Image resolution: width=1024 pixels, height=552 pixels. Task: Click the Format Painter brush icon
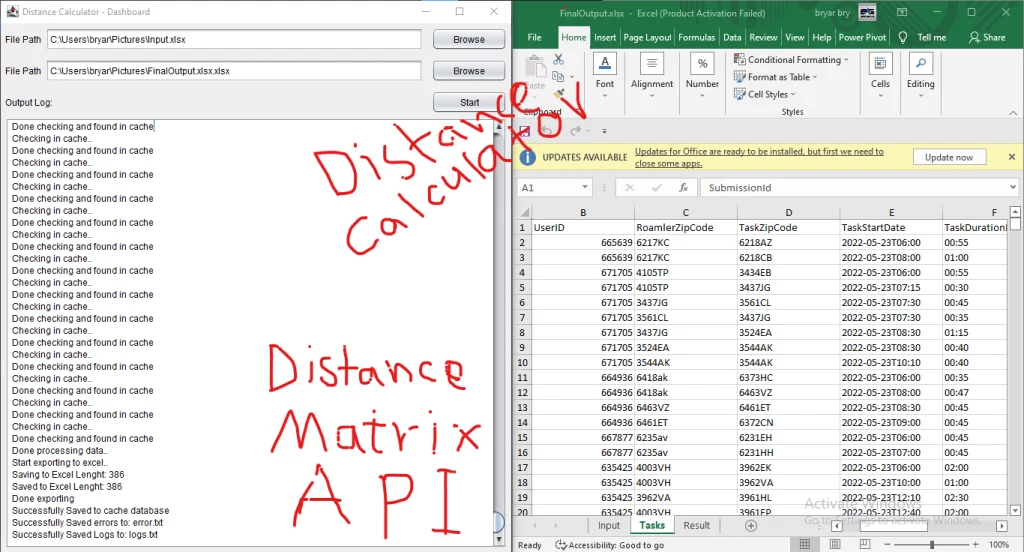[558, 94]
